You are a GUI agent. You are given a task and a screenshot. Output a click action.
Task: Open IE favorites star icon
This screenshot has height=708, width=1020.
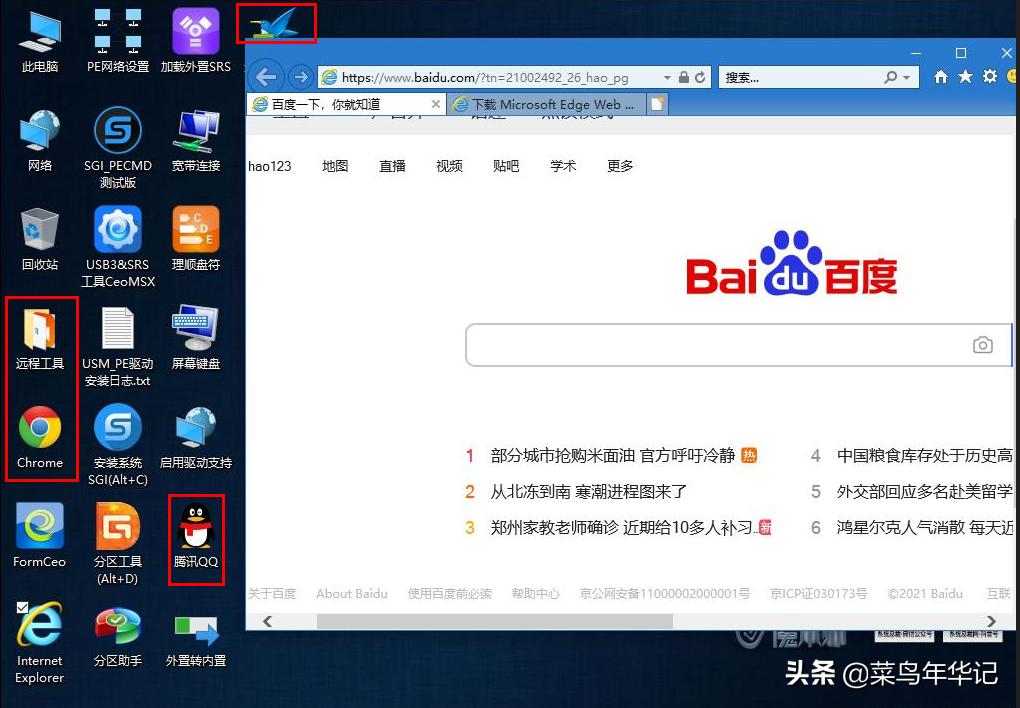pos(965,77)
